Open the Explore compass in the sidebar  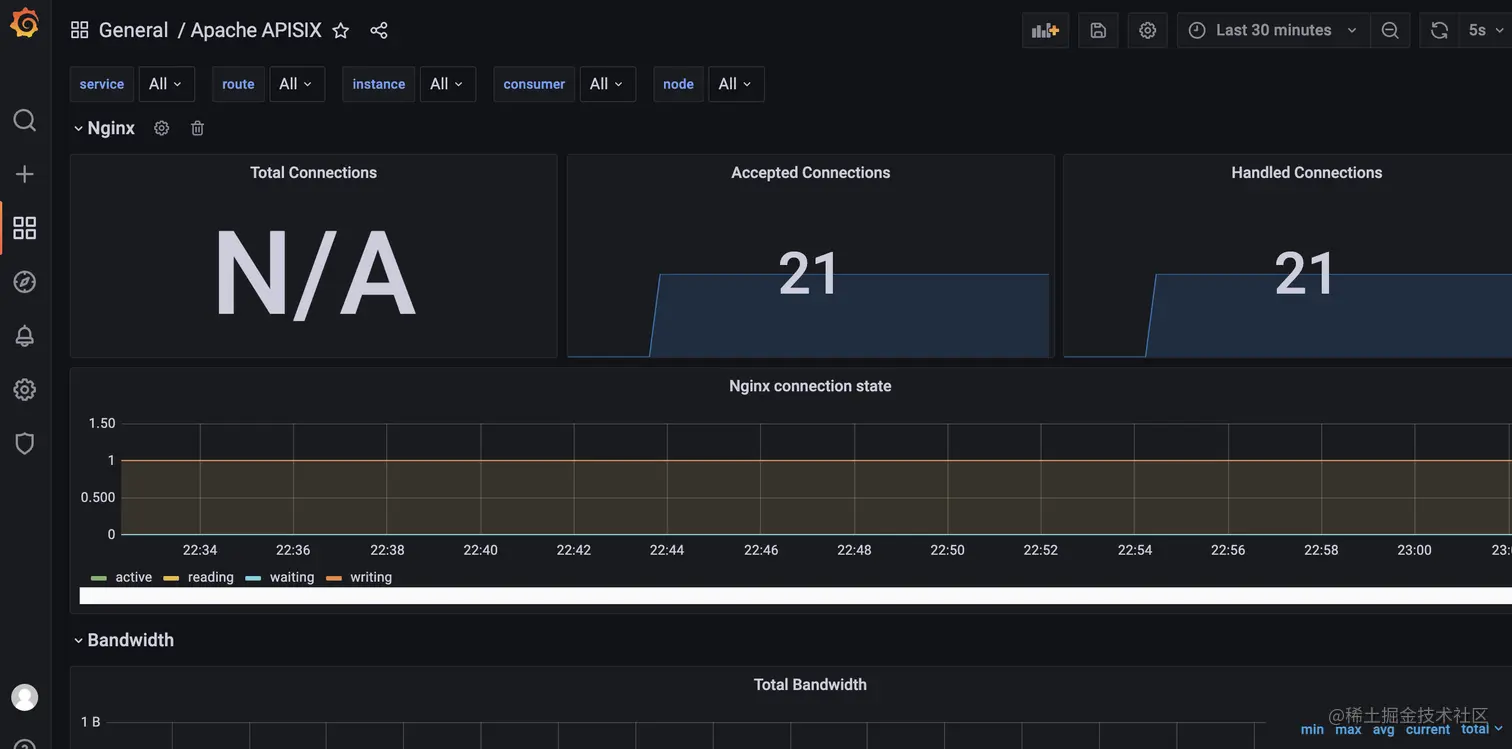tap(24, 281)
